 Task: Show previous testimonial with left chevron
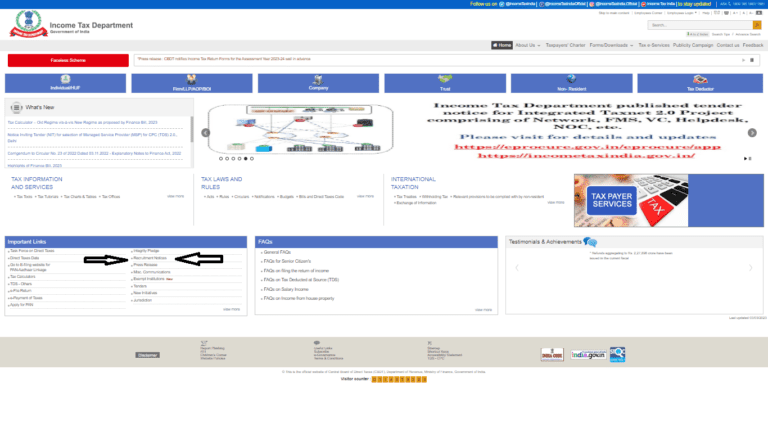[x=517, y=267]
